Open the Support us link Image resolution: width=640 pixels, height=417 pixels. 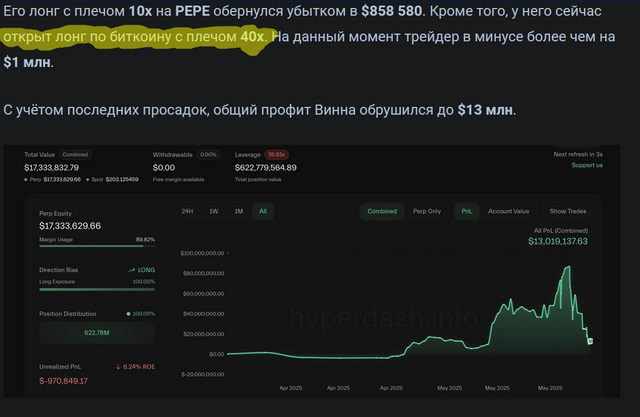[586, 165]
